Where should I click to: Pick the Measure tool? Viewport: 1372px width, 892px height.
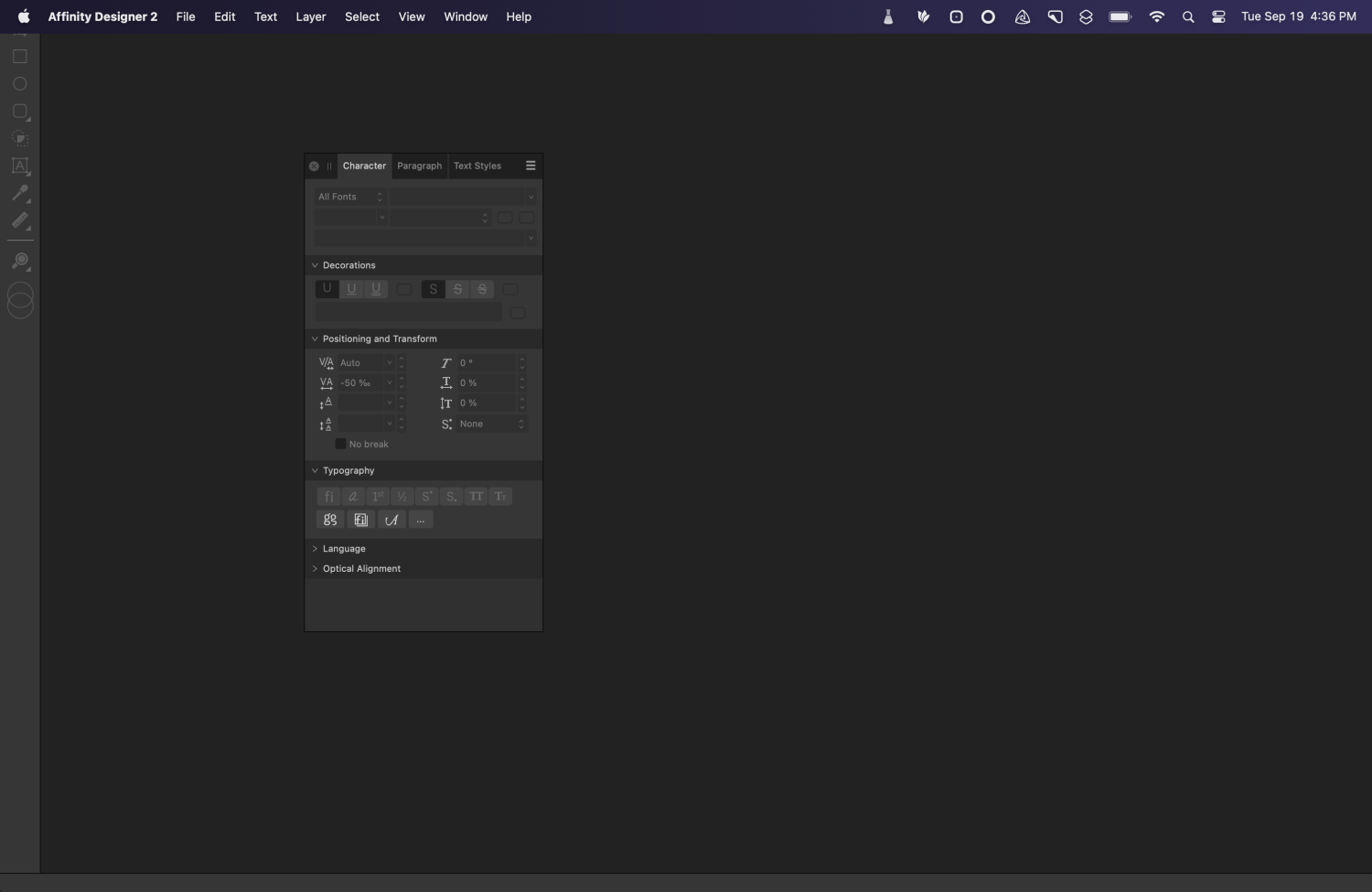(19, 220)
